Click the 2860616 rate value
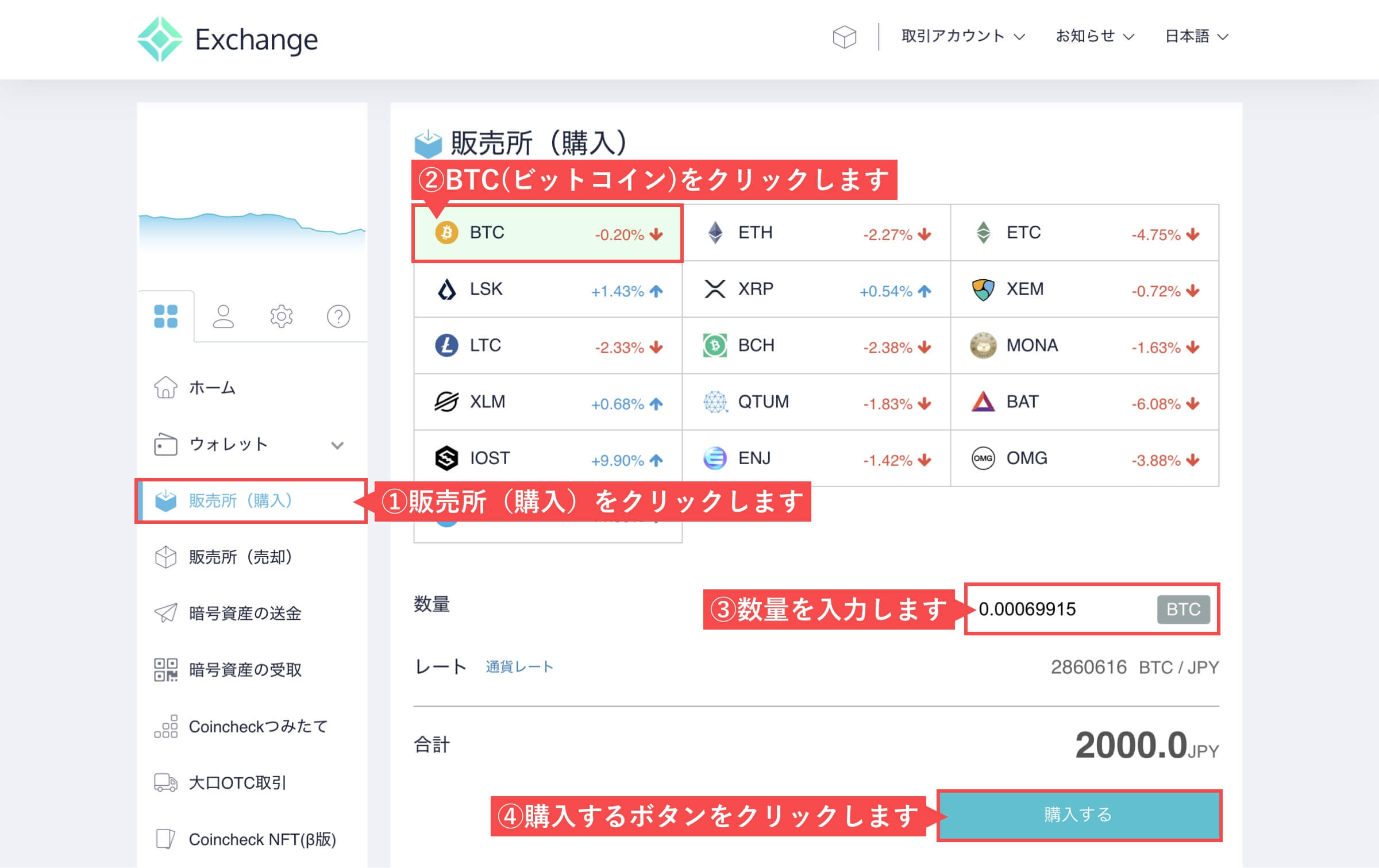This screenshot has height=868, width=1379. pos(1089,668)
